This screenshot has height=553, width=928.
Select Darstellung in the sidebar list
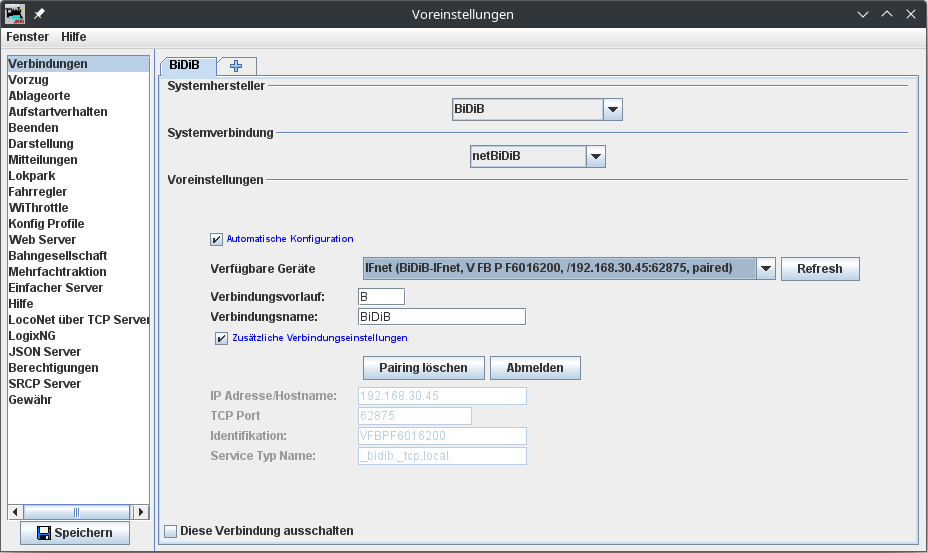[78, 144]
